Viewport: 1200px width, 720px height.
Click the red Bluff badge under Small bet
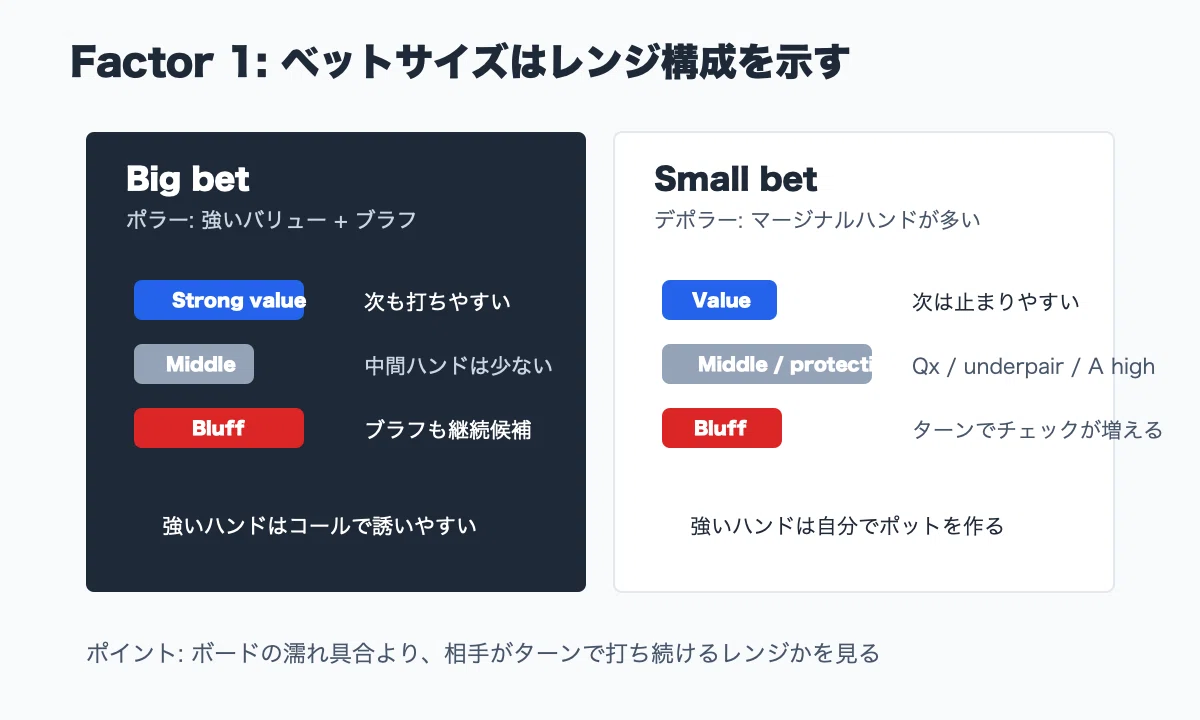[x=722, y=428]
